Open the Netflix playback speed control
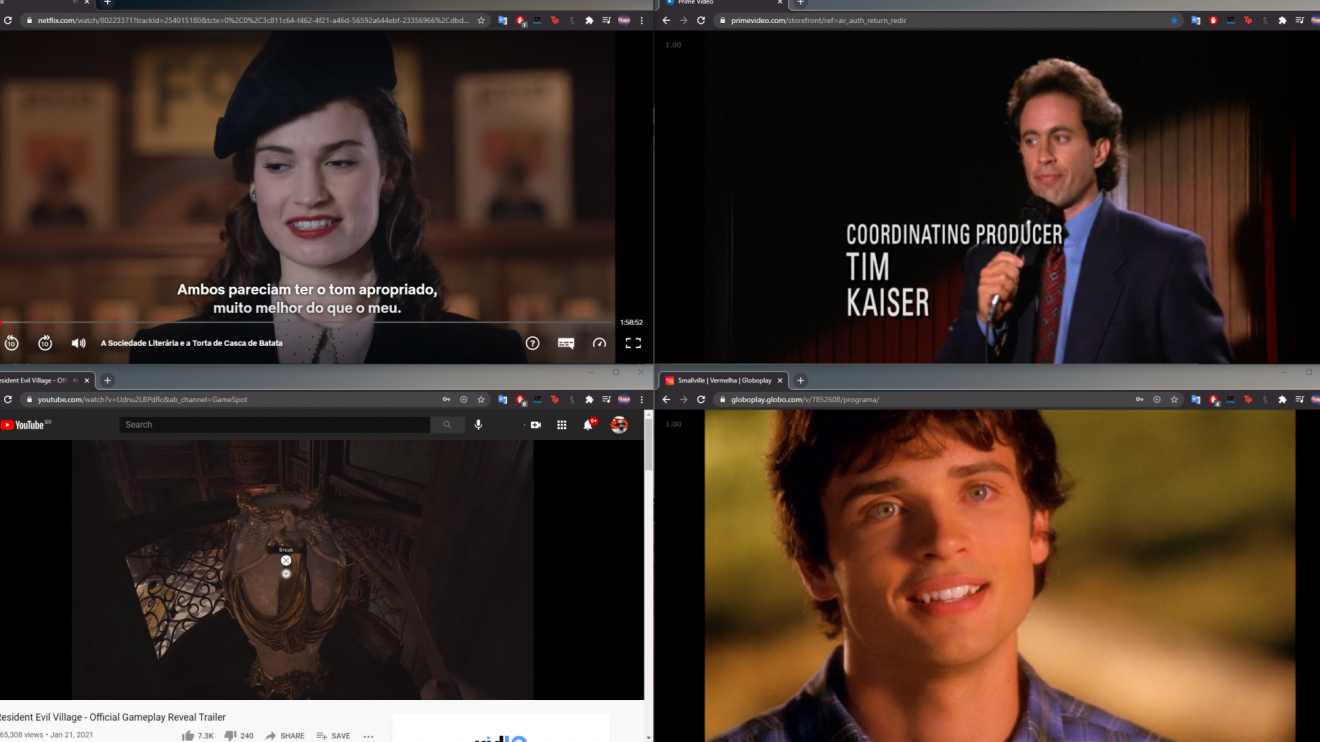The image size is (1320, 742). pos(599,343)
